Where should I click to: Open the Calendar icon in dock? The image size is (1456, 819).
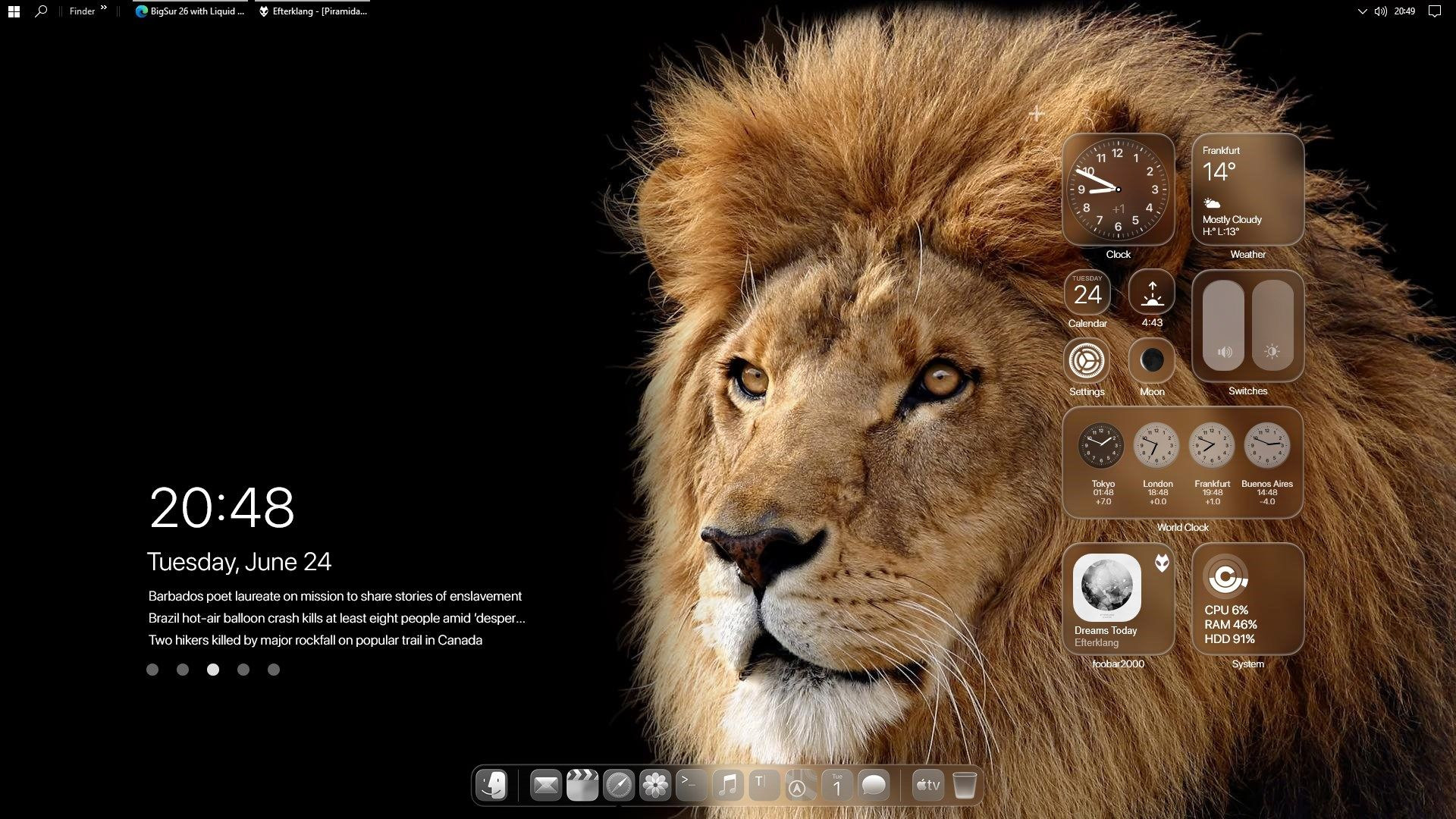coord(837,786)
